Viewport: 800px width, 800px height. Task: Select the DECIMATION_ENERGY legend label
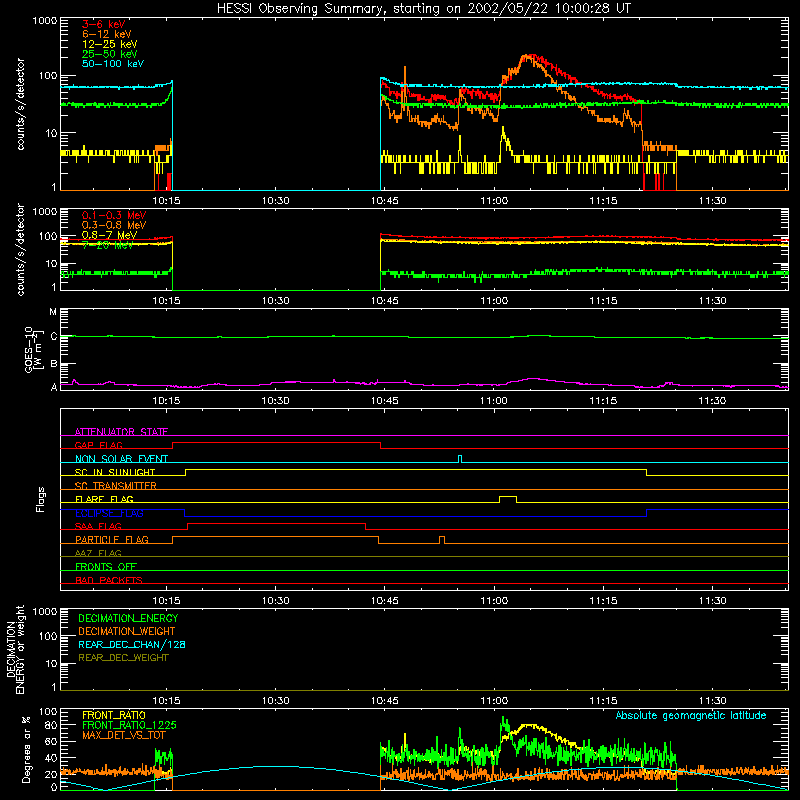point(128,618)
